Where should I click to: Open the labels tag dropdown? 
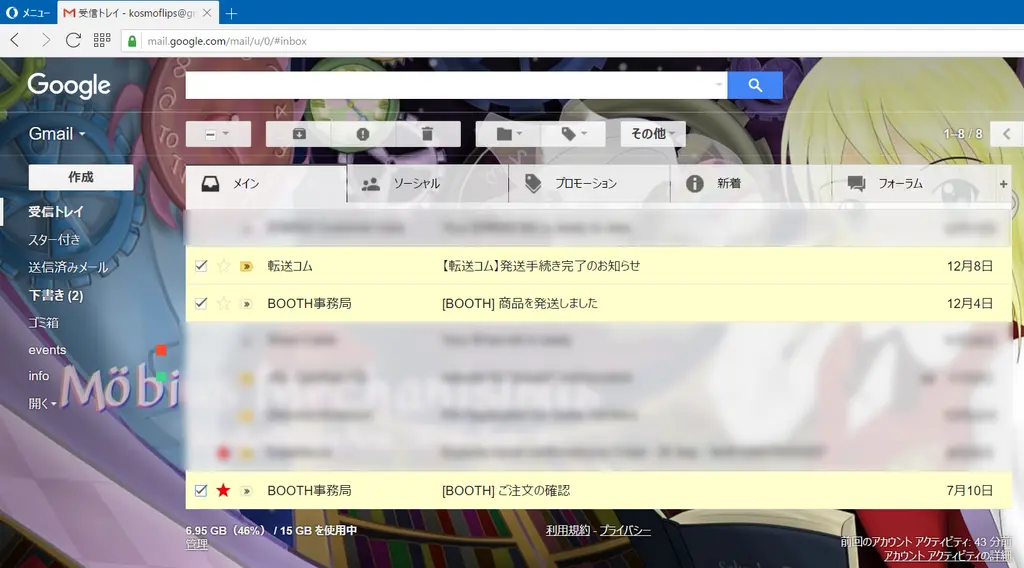573,134
